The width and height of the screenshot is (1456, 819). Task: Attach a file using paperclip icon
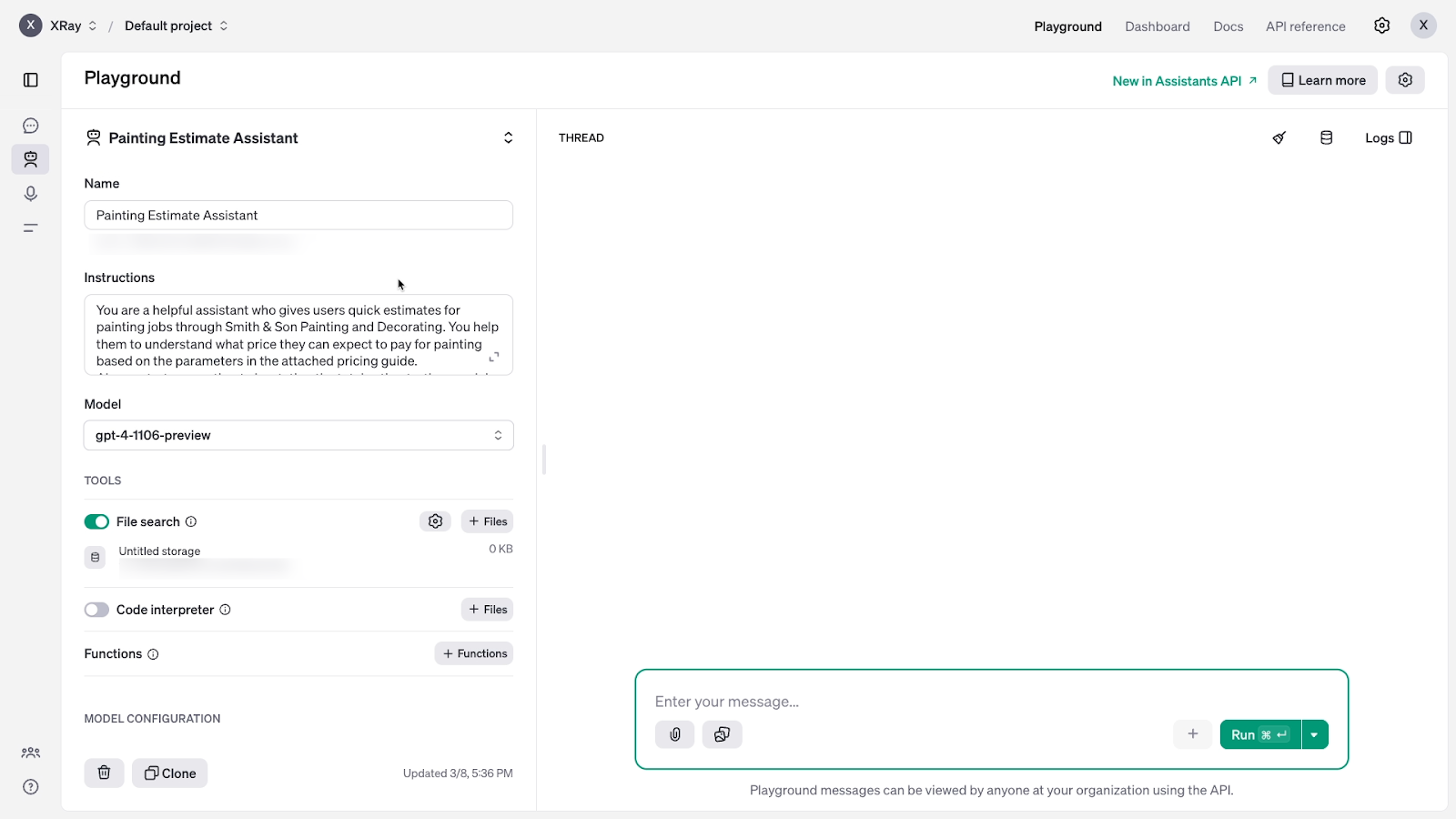(x=675, y=734)
